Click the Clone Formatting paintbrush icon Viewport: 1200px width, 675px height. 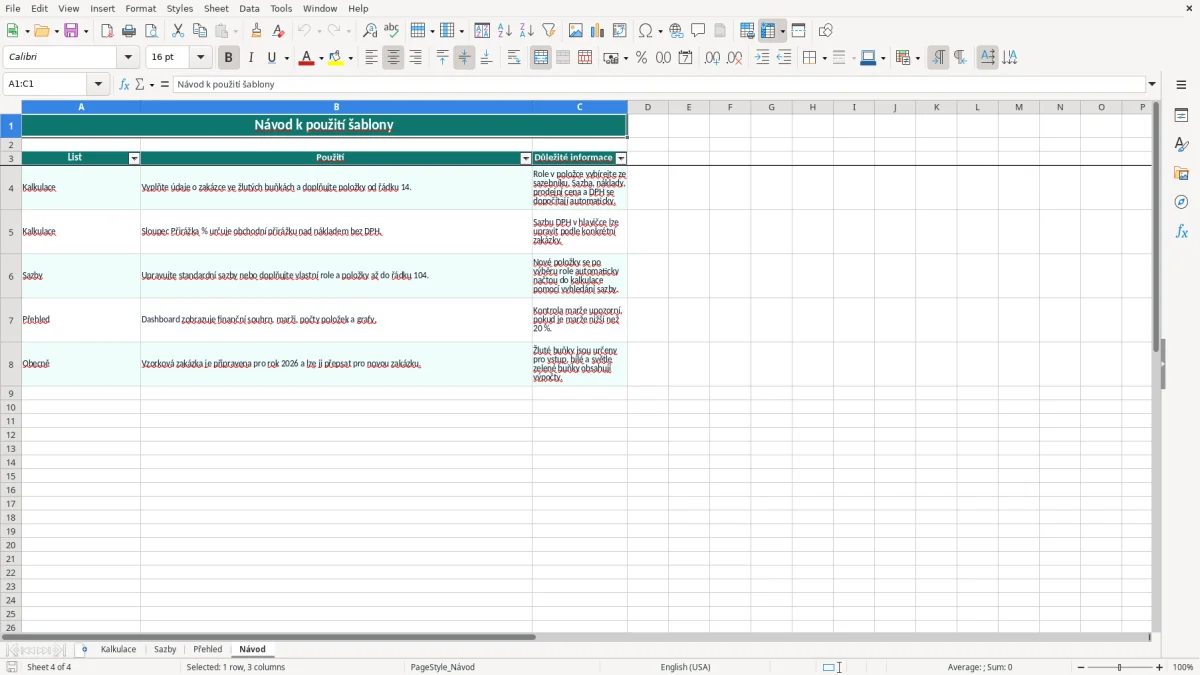pyautogui.click(x=256, y=31)
